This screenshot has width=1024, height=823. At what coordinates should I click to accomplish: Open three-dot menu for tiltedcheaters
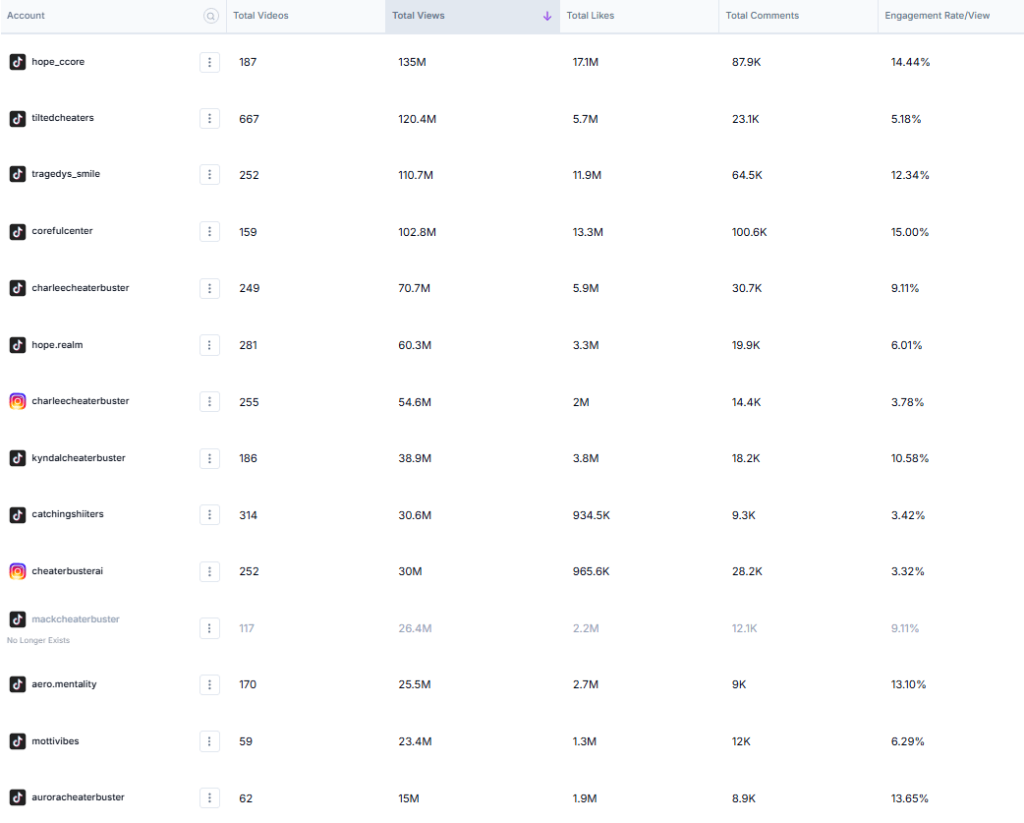tap(209, 119)
